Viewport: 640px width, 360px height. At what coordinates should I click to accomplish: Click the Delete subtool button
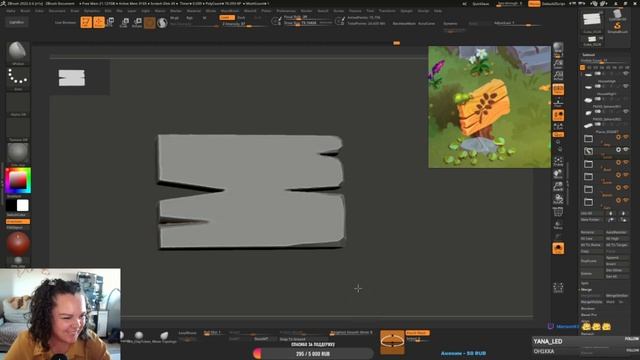tap(591, 273)
